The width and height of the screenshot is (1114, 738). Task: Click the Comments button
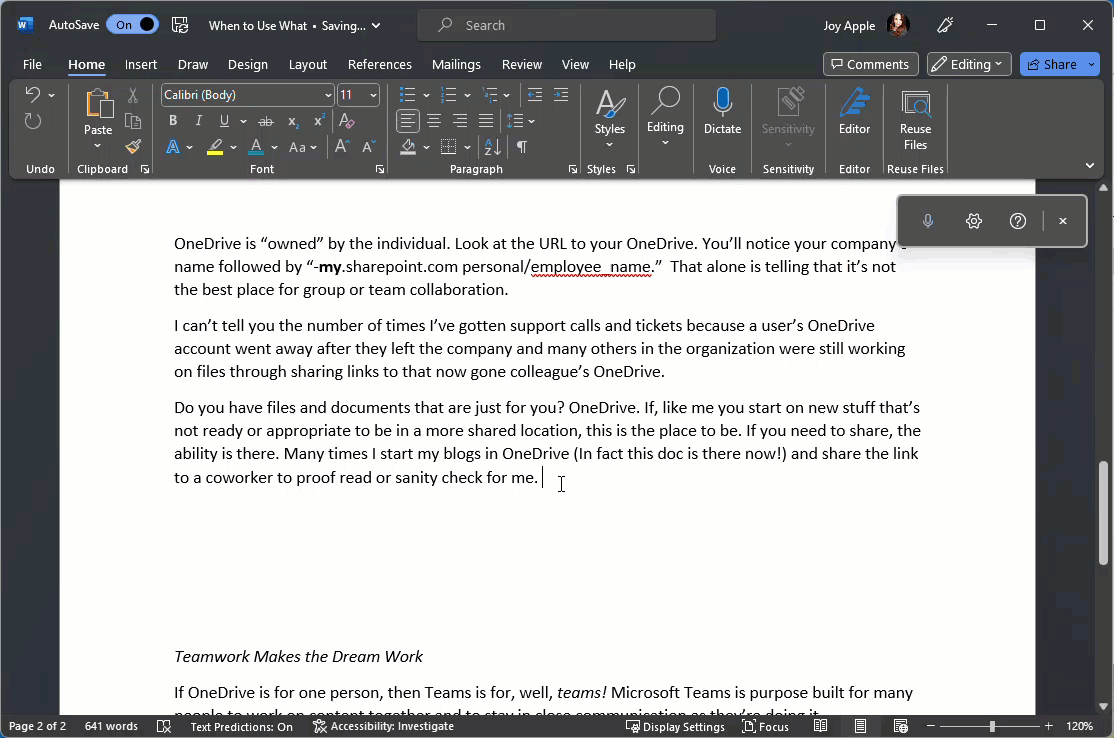click(870, 64)
